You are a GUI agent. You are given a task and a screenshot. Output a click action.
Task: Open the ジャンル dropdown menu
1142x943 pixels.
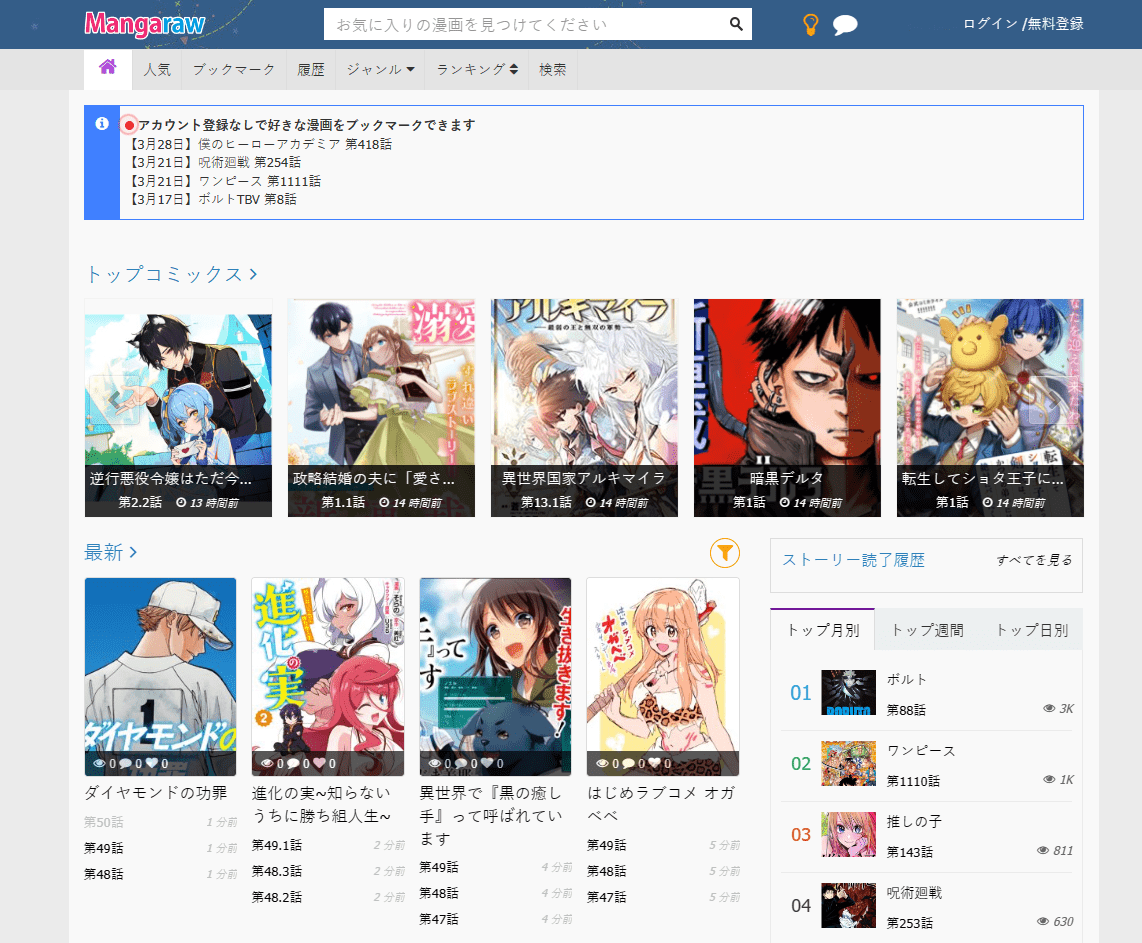pyautogui.click(x=380, y=69)
